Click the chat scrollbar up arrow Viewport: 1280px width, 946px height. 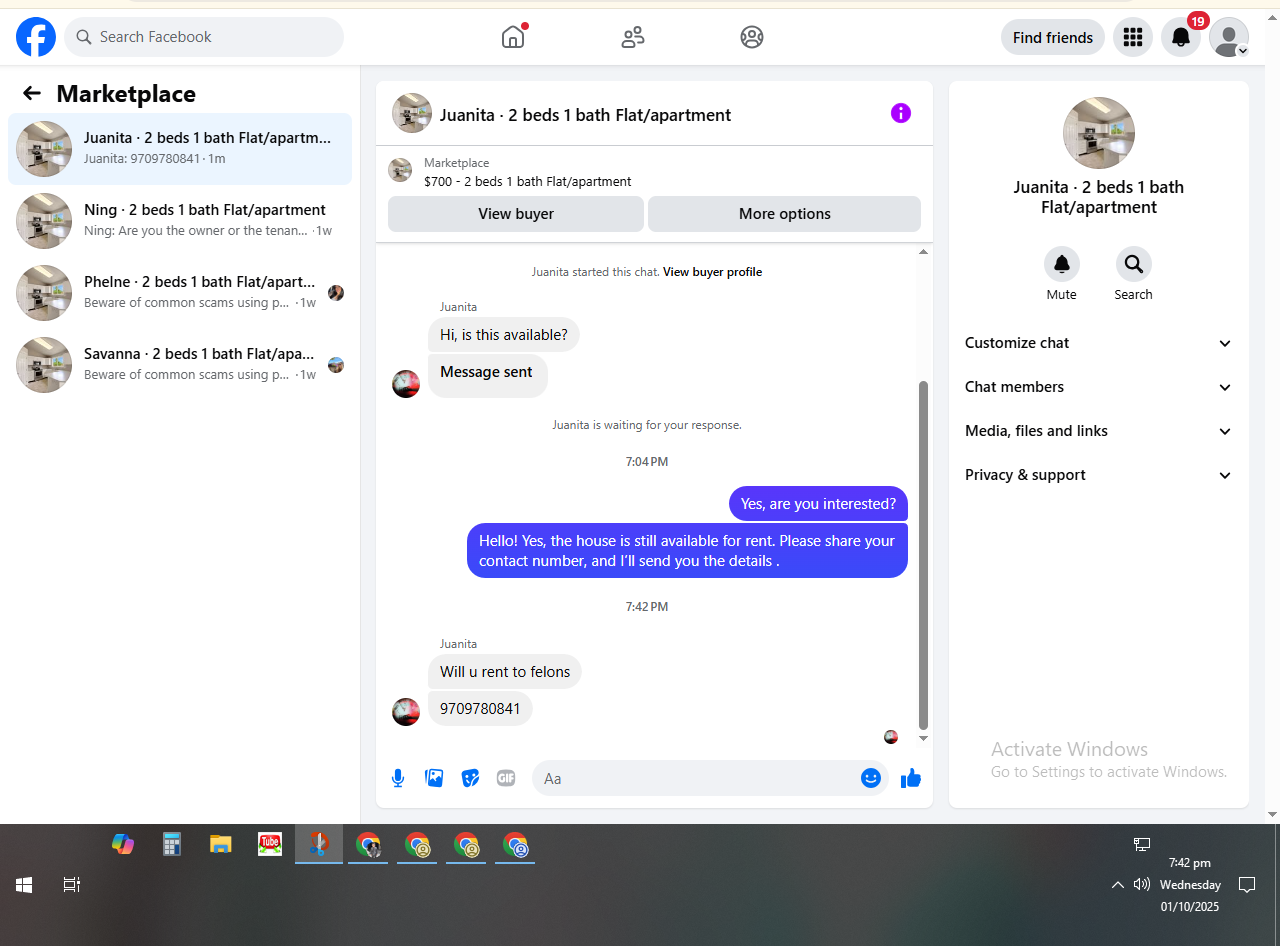click(x=923, y=252)
